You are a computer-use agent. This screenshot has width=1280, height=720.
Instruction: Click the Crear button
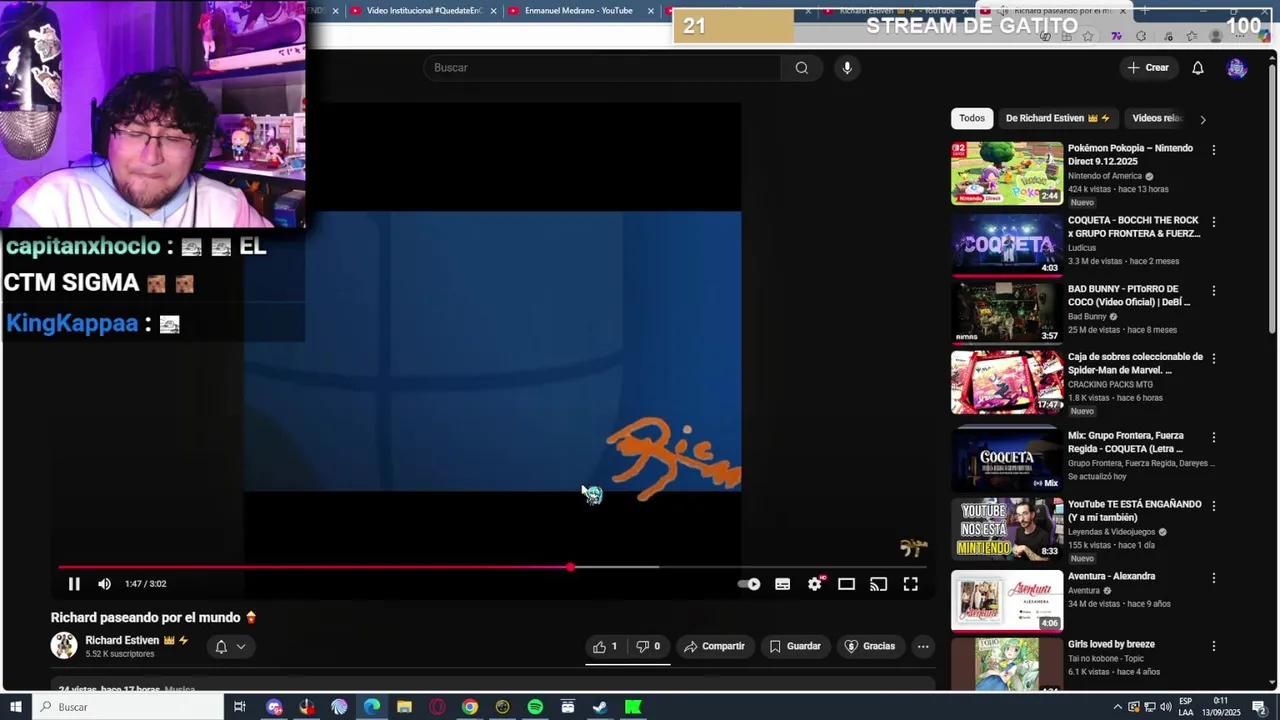[x=1147, y=67]
